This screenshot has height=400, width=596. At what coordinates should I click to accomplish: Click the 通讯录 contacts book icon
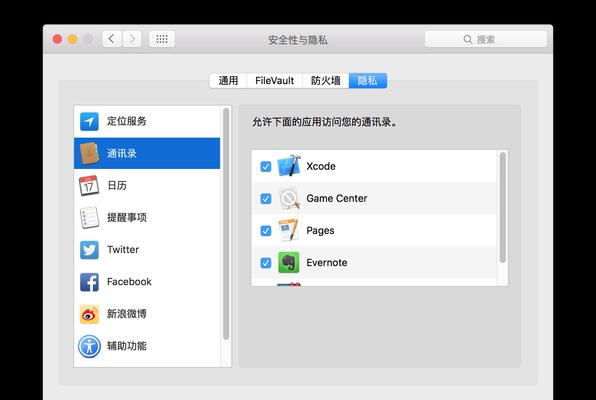coord(89,153)
